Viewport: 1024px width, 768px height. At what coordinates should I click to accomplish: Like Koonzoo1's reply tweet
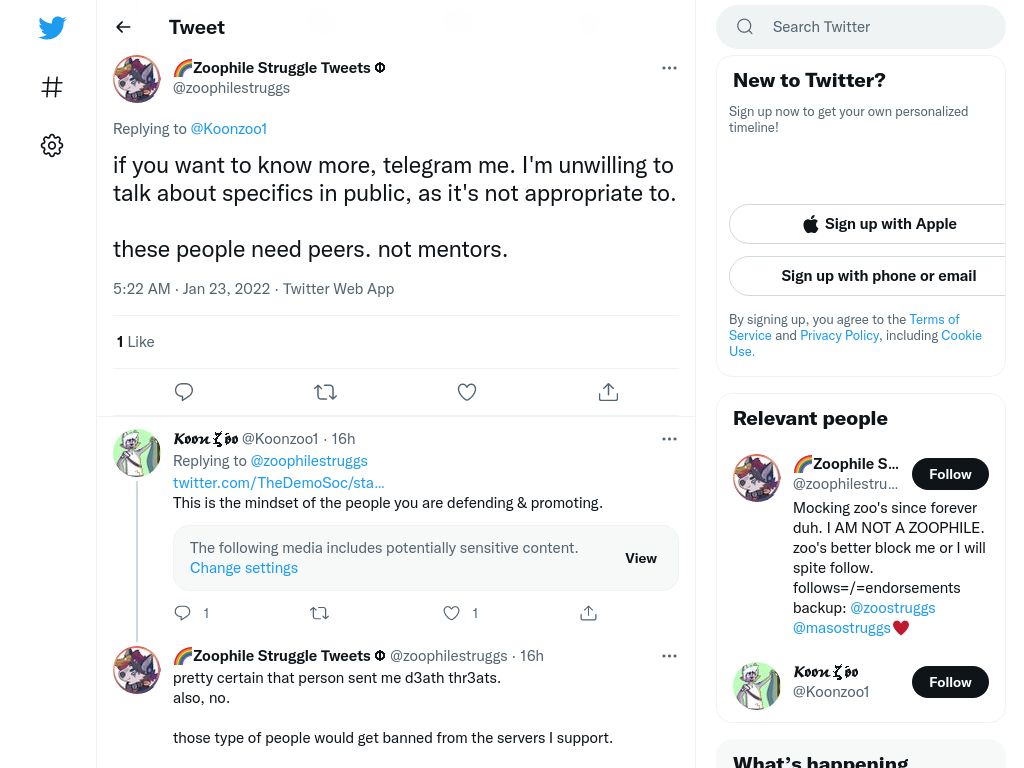coord(451,613)
